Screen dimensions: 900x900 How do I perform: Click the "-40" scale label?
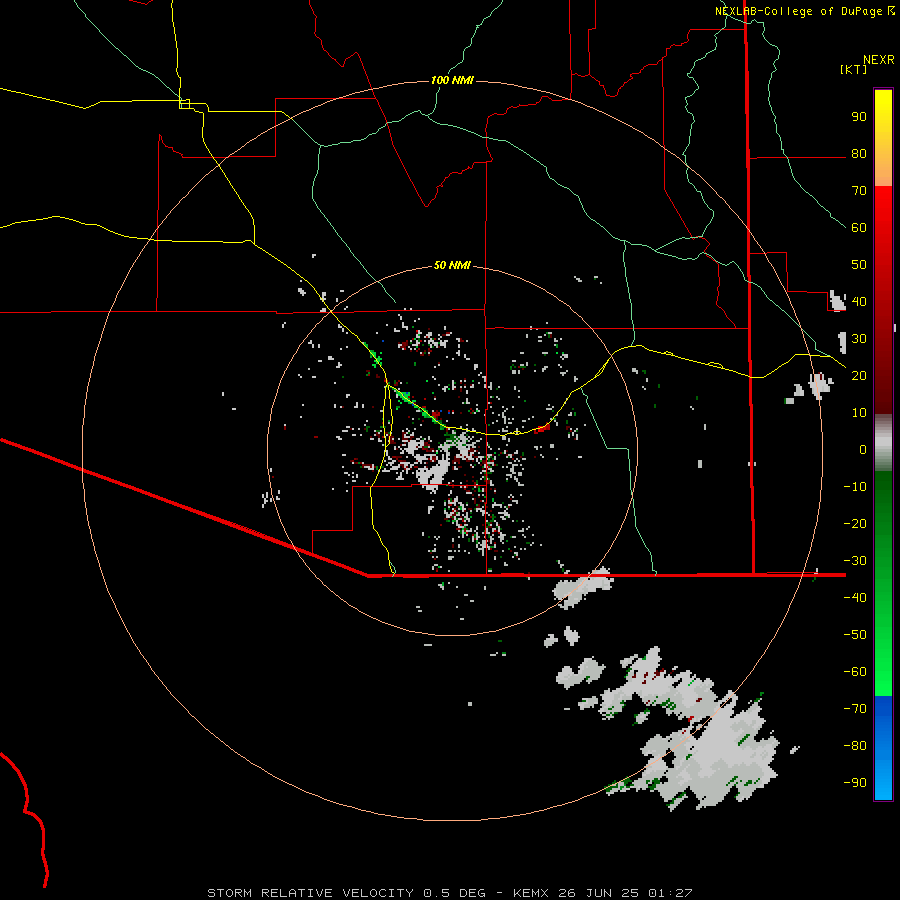855,598
